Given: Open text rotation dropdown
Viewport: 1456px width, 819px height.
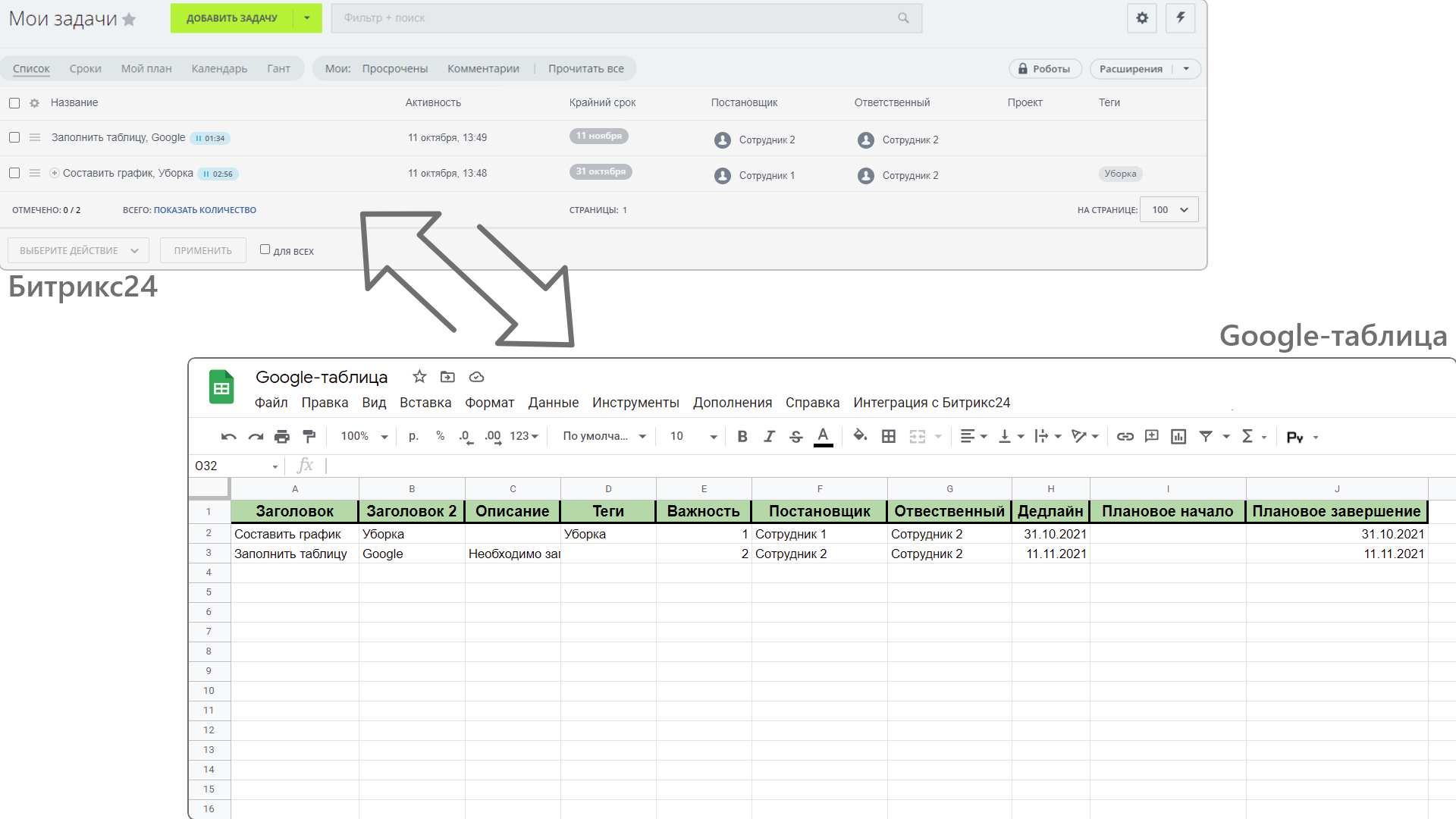Looking at the screenshot, I should 1085,437.
